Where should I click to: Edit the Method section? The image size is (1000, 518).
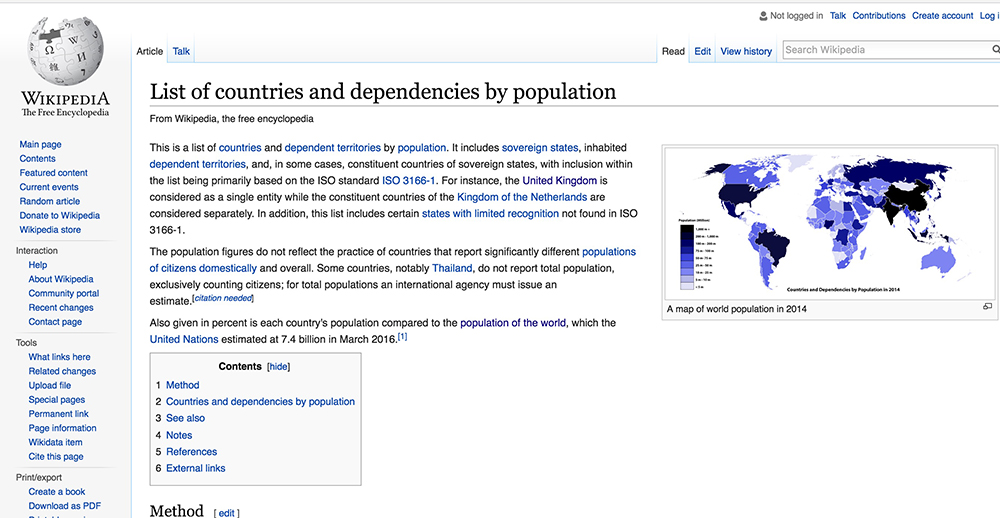(226, 513)
